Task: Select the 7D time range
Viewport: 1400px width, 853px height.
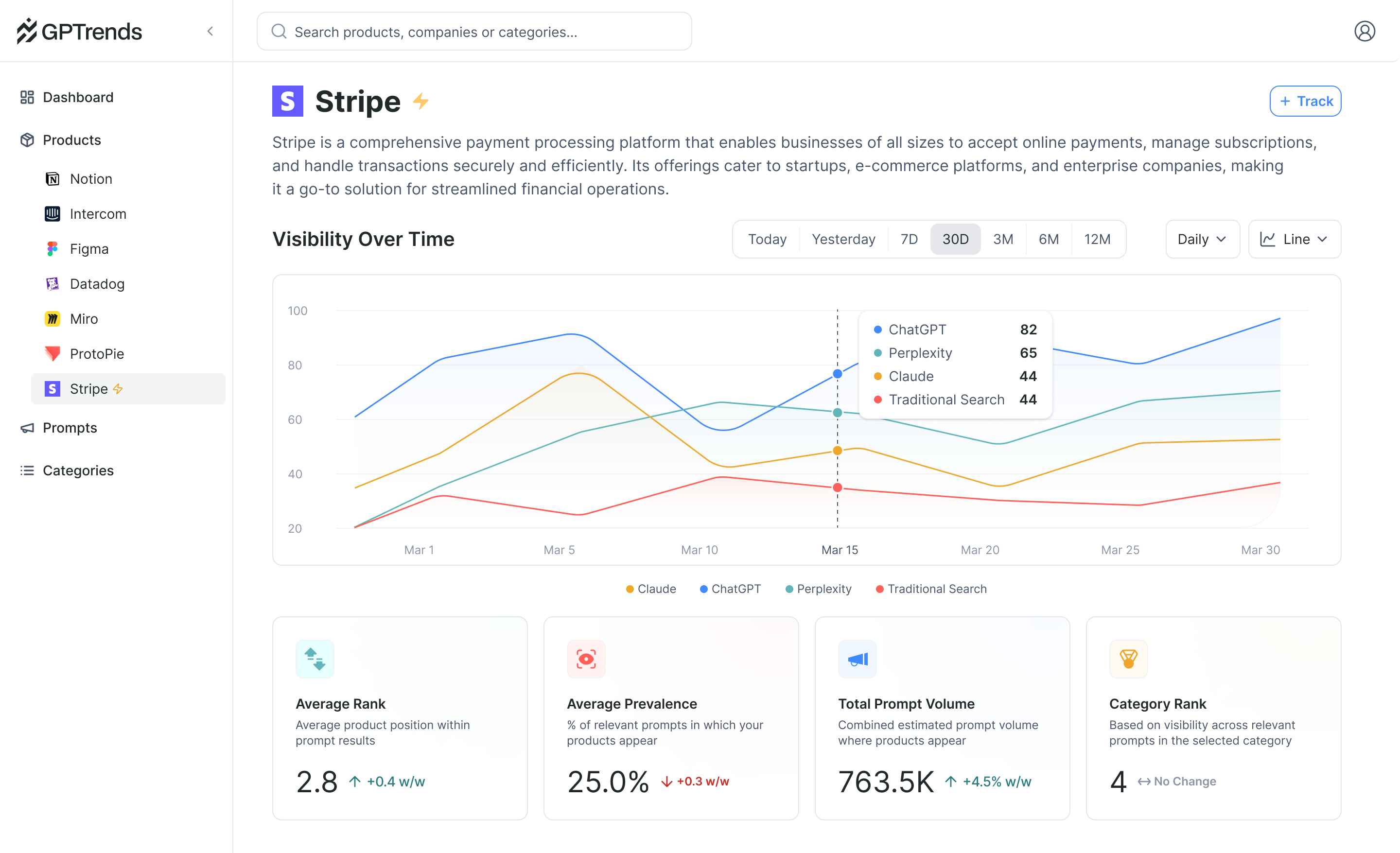Action: click(909, 239)
